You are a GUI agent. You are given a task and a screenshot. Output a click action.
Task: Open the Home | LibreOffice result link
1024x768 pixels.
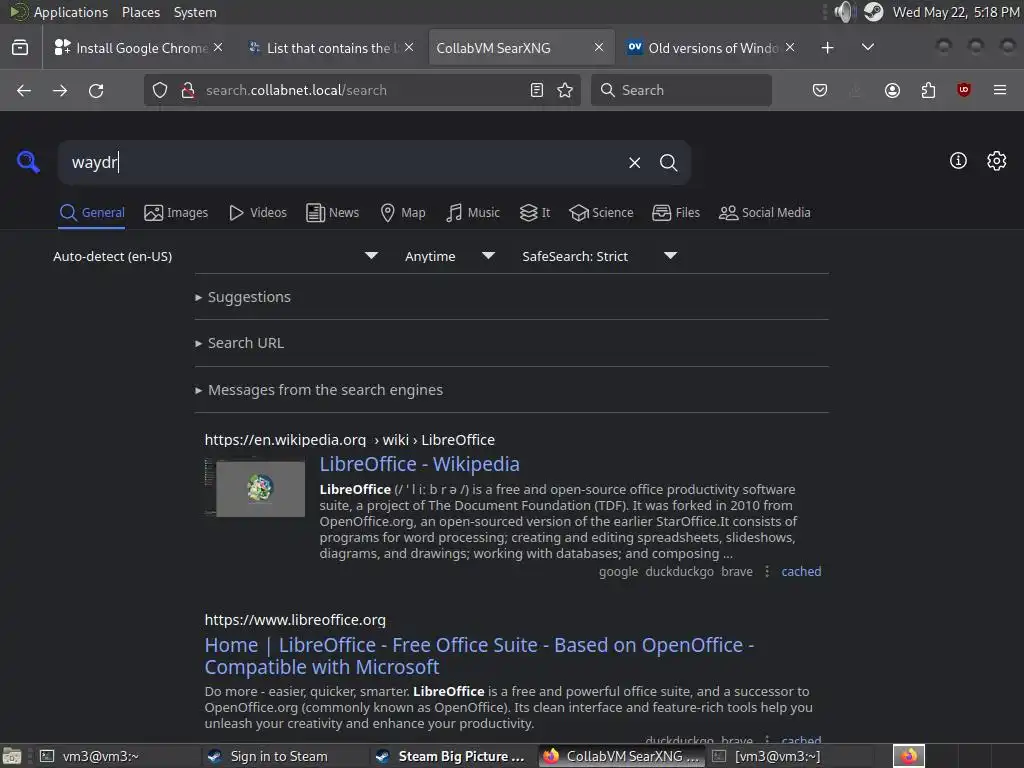click(479, 656)
